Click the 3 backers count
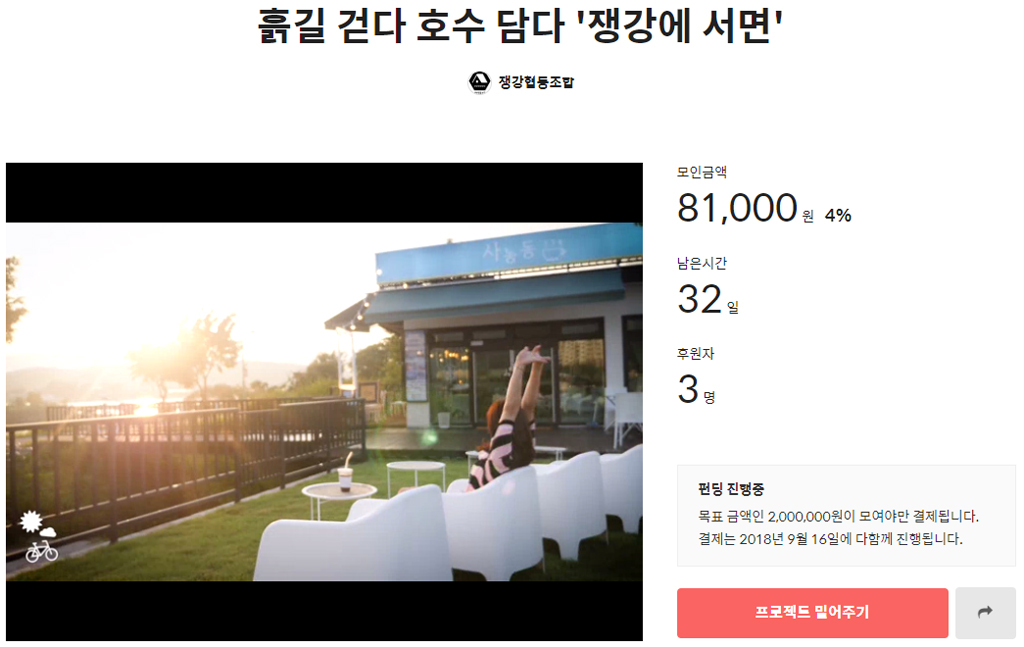This screenshot has height=647, width=1024. click(x=688, y=389)
